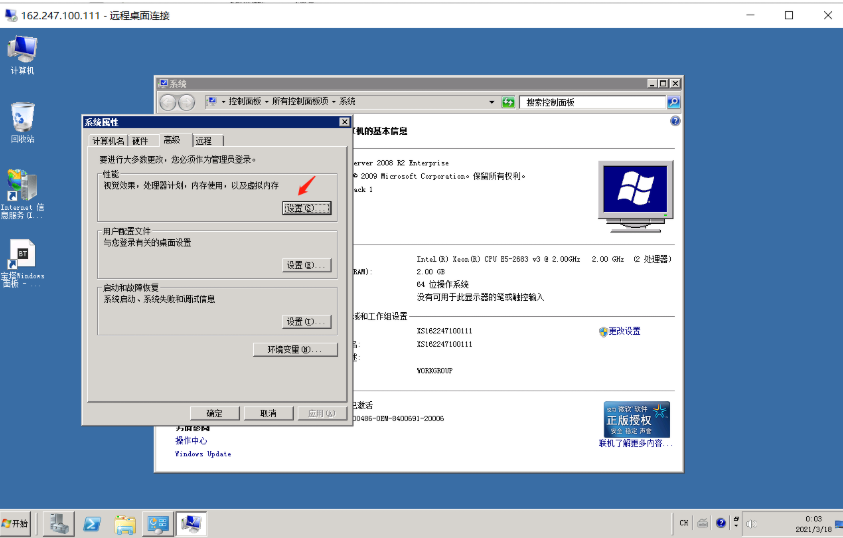This screenshot has width=843, height=538.
Task: Open the 回收站 recycle bin icon
Action: [x=22, y=123]
